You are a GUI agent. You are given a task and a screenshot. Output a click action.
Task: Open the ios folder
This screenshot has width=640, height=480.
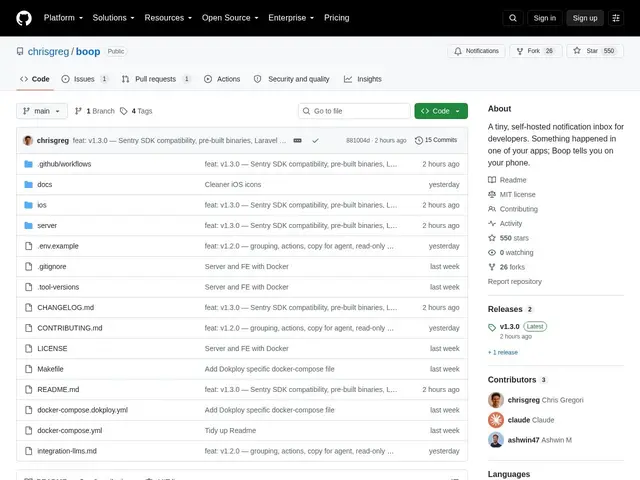click(x=42, y=205)
